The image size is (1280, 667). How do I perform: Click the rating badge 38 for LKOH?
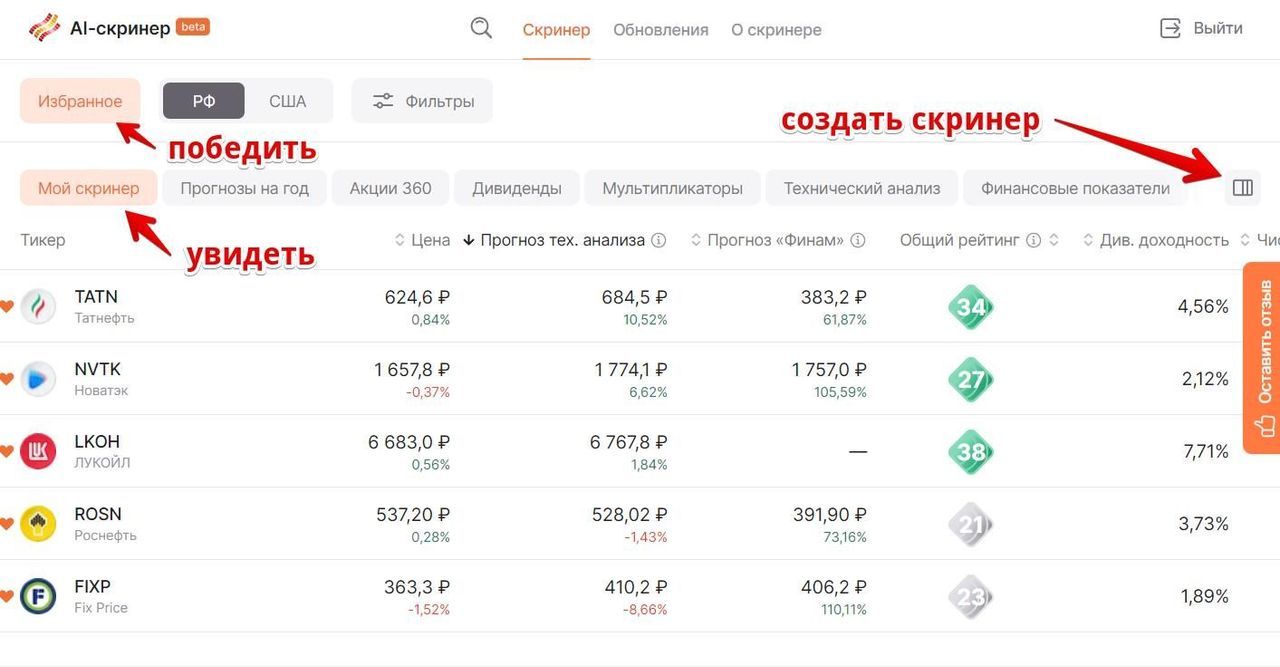coord(971,452)
